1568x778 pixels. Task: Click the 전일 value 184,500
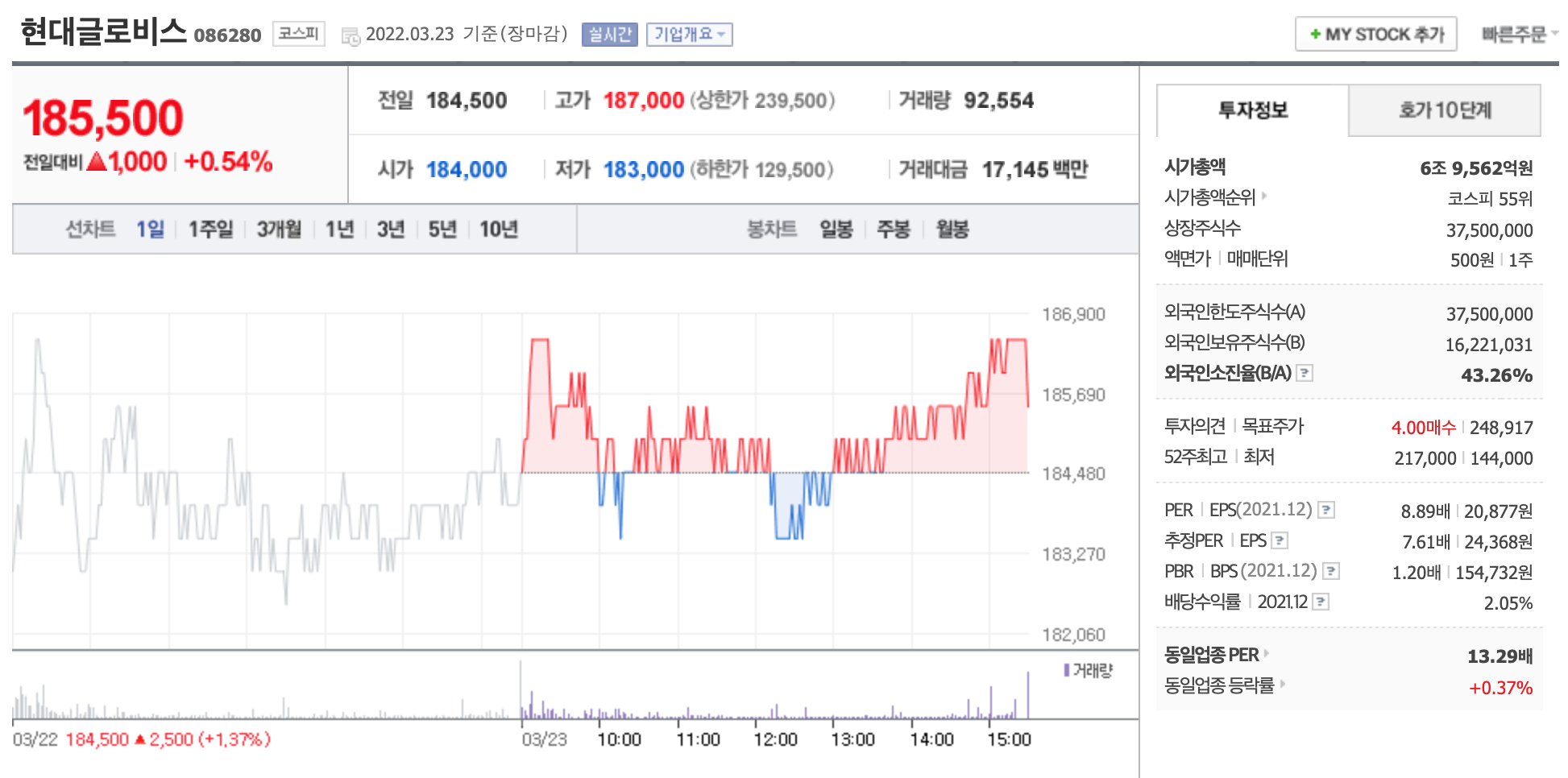pyautogui.click(x=467, y=101)
